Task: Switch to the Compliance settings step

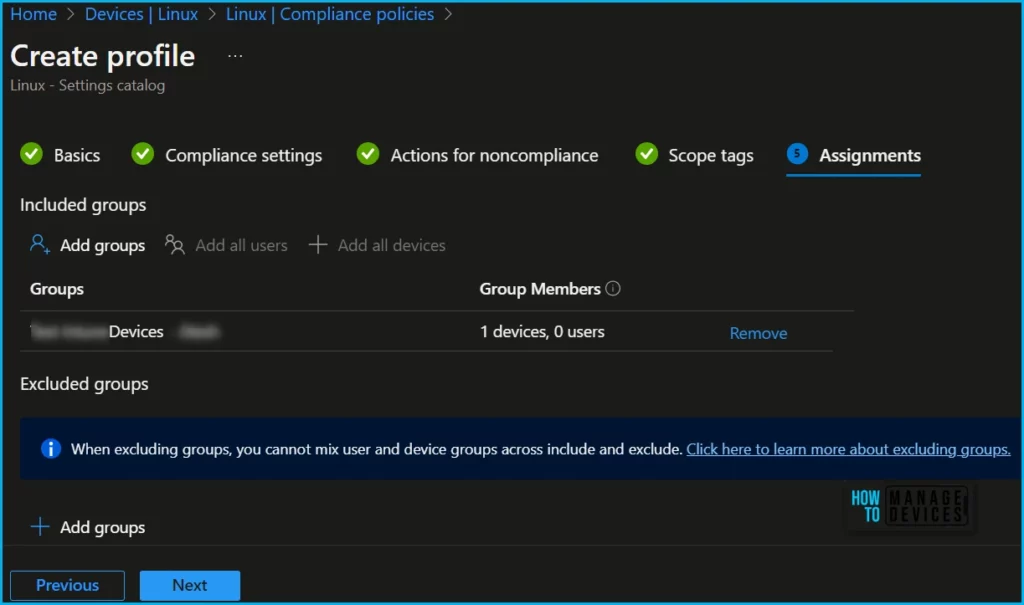Action: (243, 155)
